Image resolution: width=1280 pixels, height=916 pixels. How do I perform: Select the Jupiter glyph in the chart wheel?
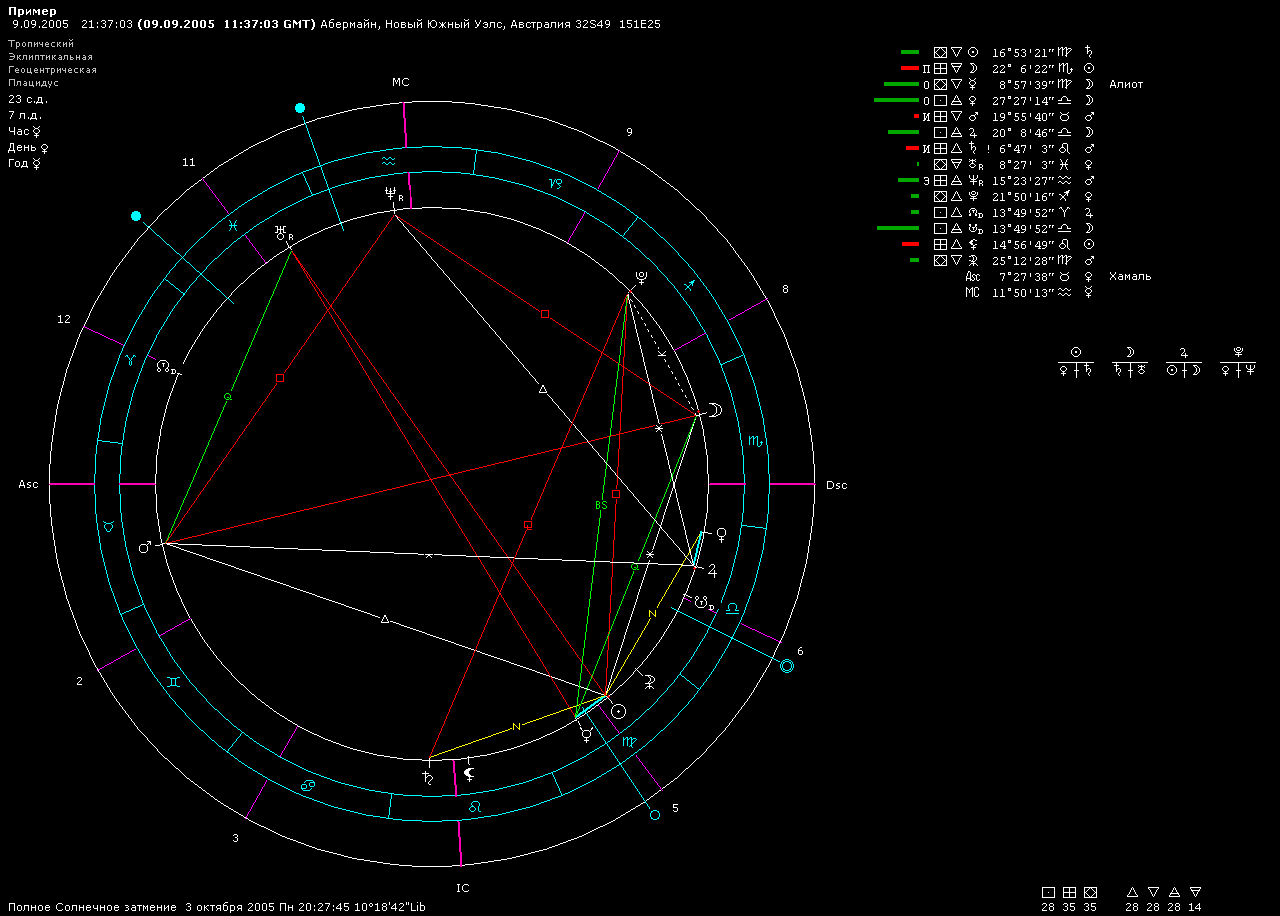(x=713, y=571)
